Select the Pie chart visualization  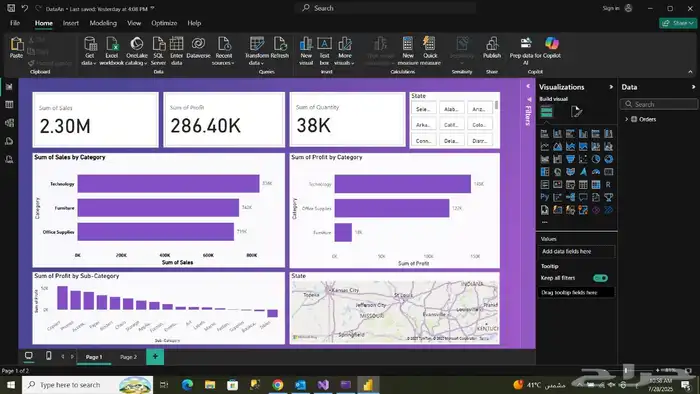(x=596, y=159)
